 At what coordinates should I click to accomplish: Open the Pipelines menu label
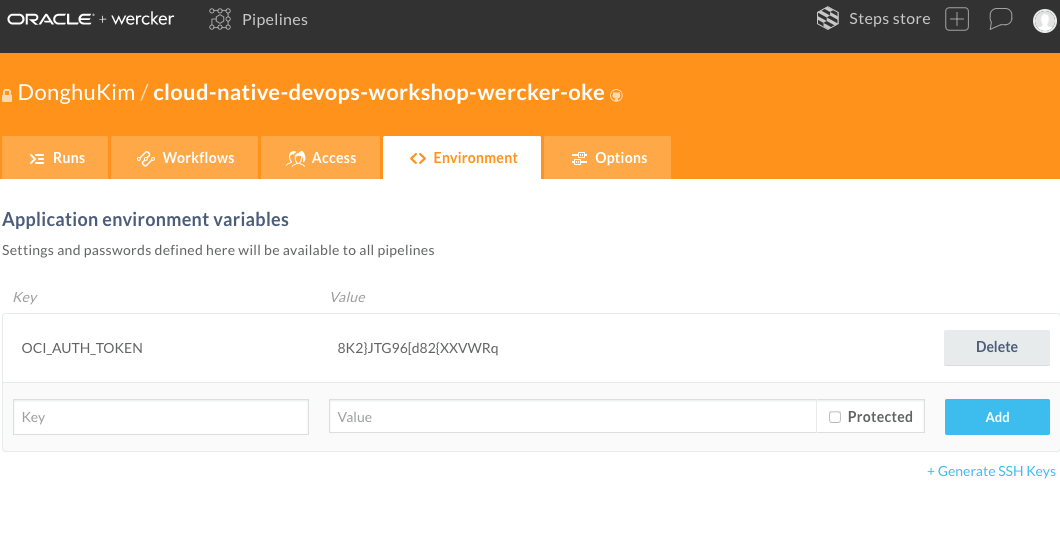pos(274,20)
